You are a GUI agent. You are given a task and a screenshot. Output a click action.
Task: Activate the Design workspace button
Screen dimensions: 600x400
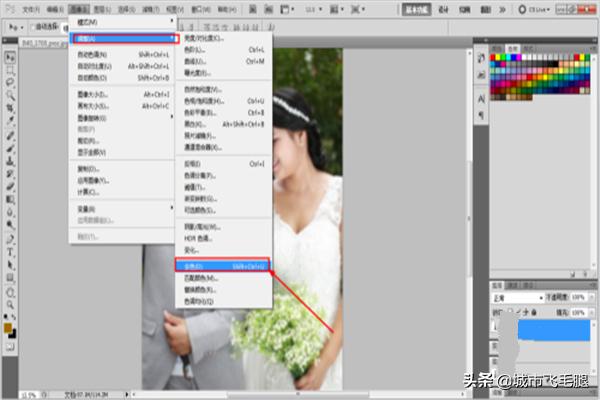(x=443, y=10)
